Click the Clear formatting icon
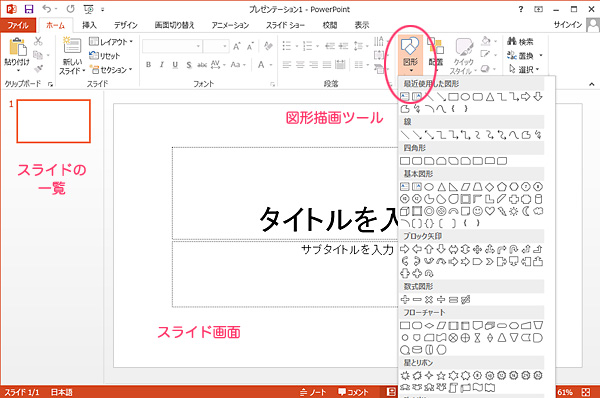This screenshot has width=600, height=398. click(x=268, y=46)
